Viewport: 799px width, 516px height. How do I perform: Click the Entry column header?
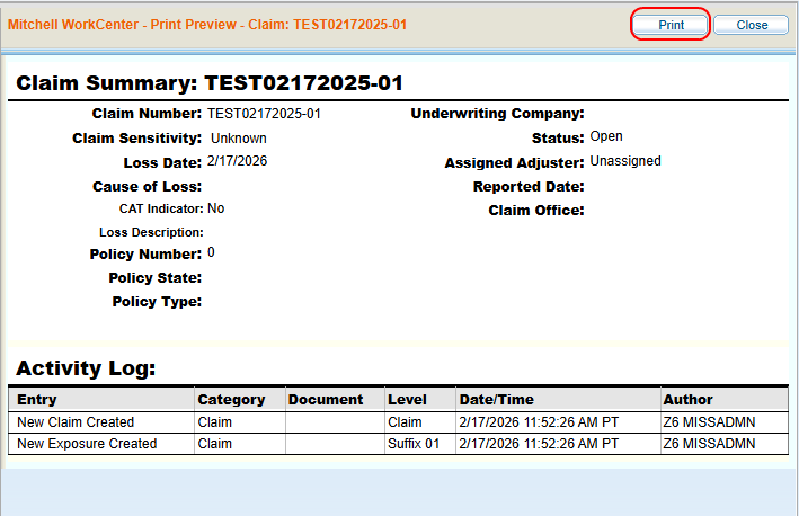coord(37,399)
